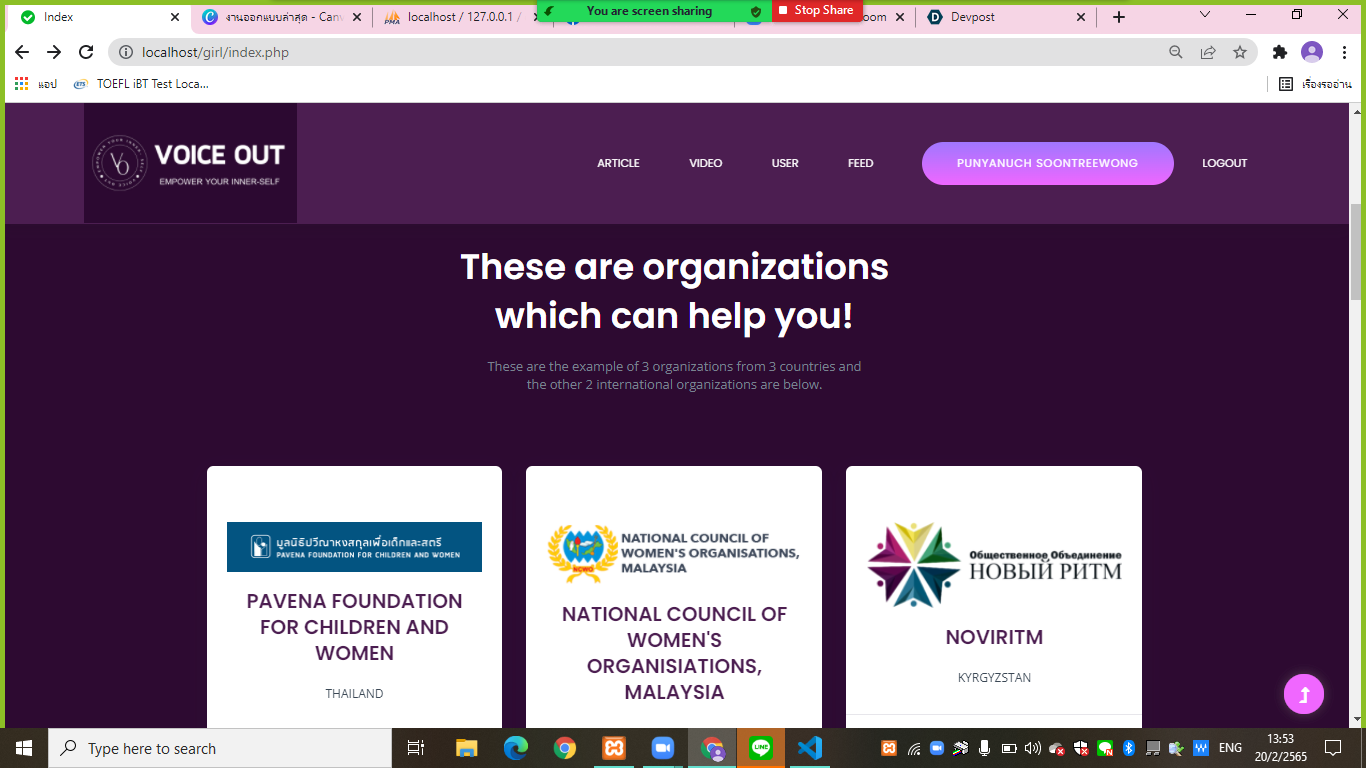
Task: Click NOVIRITM card title
Action: point(994,637)
